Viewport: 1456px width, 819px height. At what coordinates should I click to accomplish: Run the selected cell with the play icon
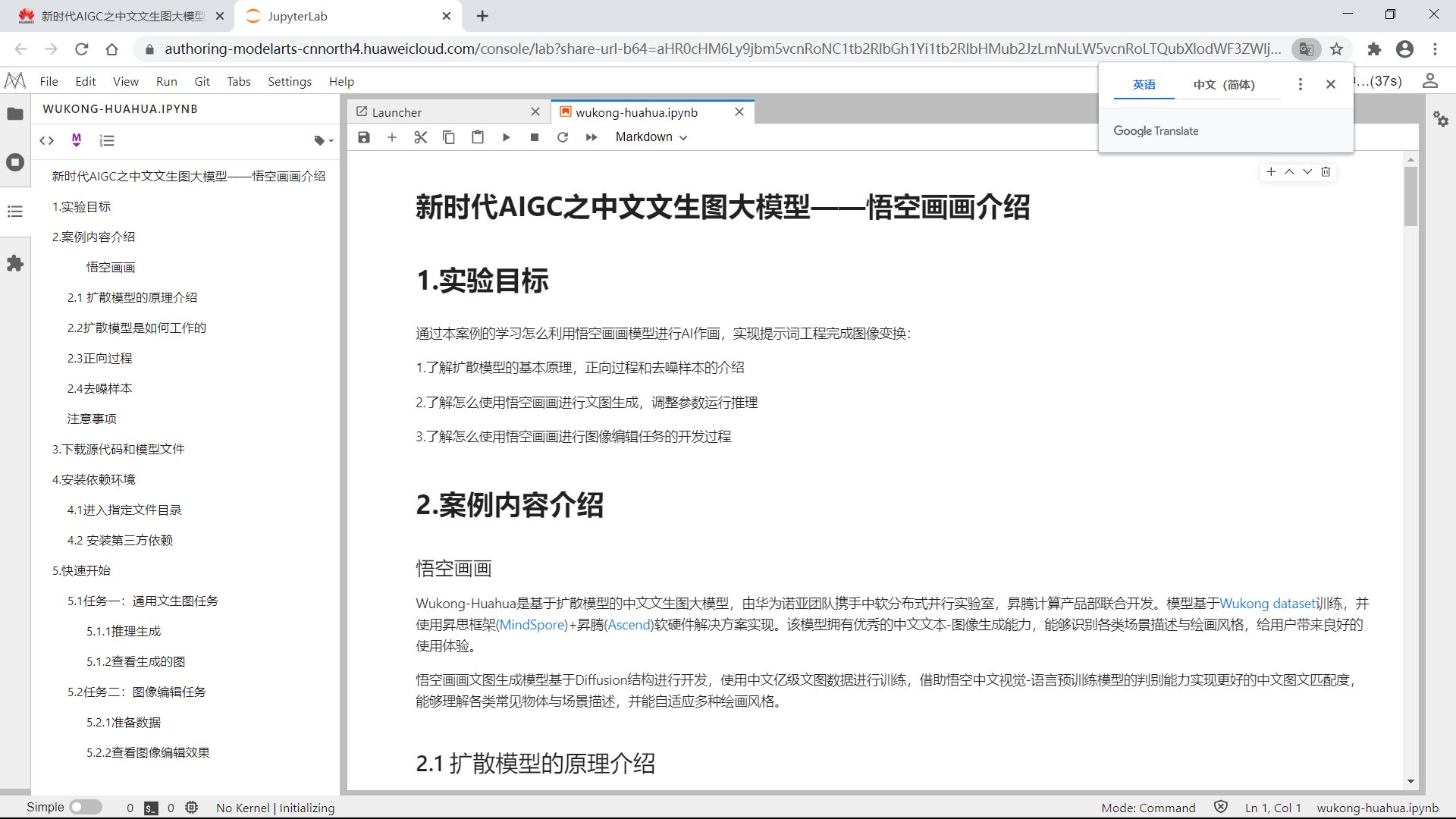point(506,137)
